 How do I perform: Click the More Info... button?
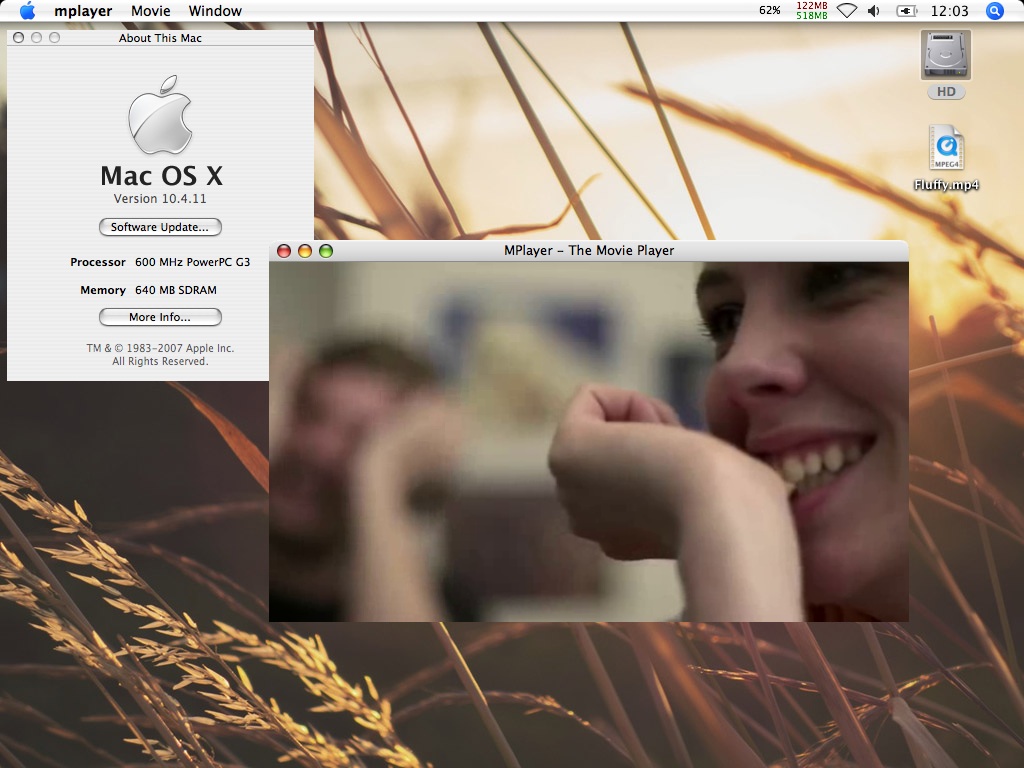[160, 317]
